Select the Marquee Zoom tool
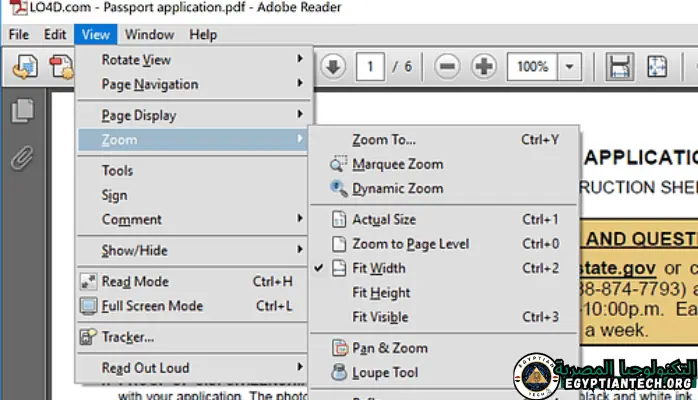The image size is (698, 400). (444, 164)
